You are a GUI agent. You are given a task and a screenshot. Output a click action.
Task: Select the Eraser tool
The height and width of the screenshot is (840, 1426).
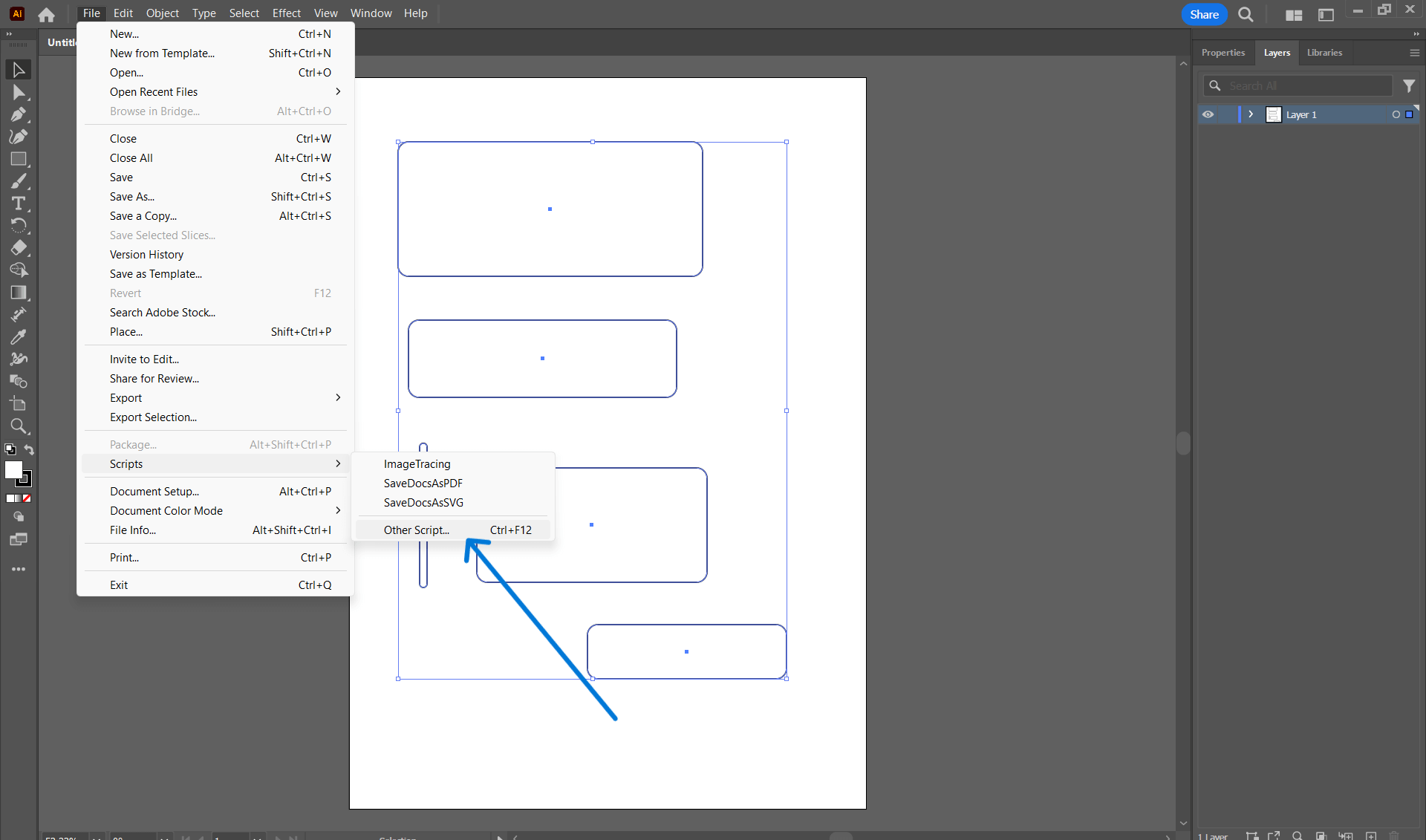coord(19,248)
